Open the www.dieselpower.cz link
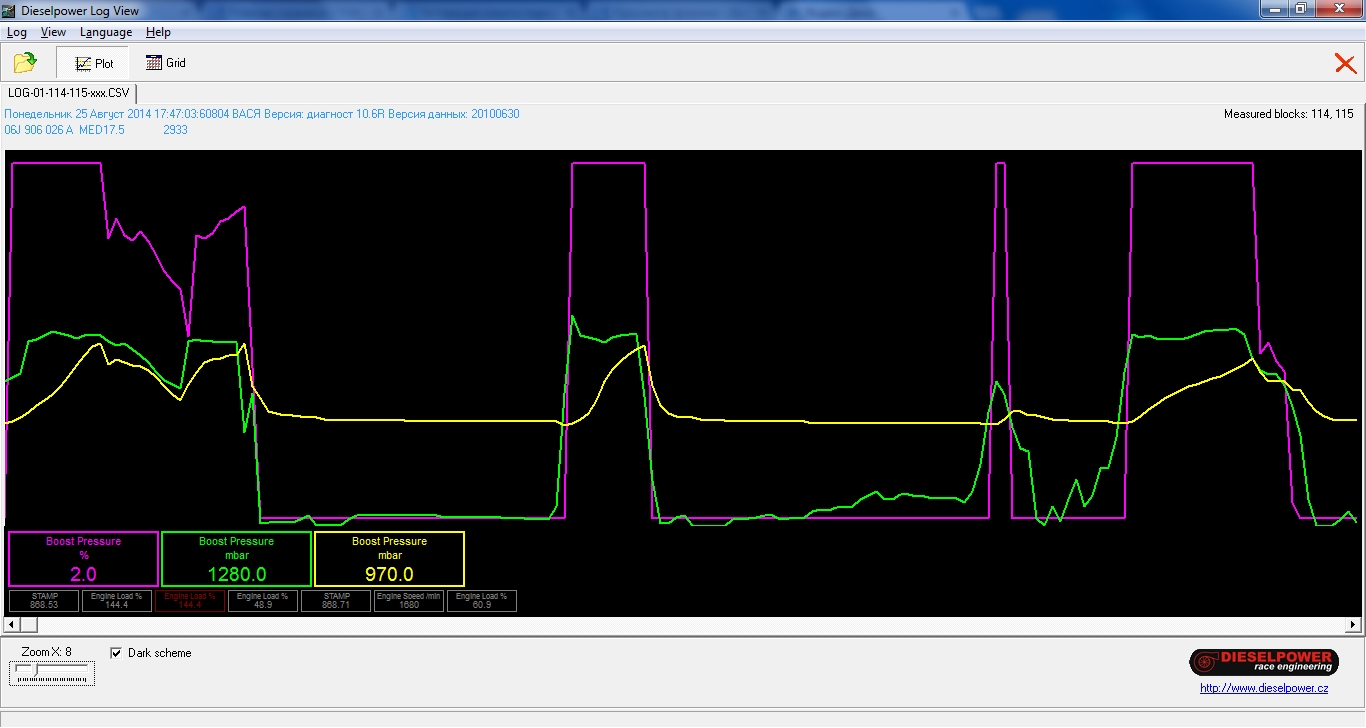The image size is (1366, 728). [1264, 688]
